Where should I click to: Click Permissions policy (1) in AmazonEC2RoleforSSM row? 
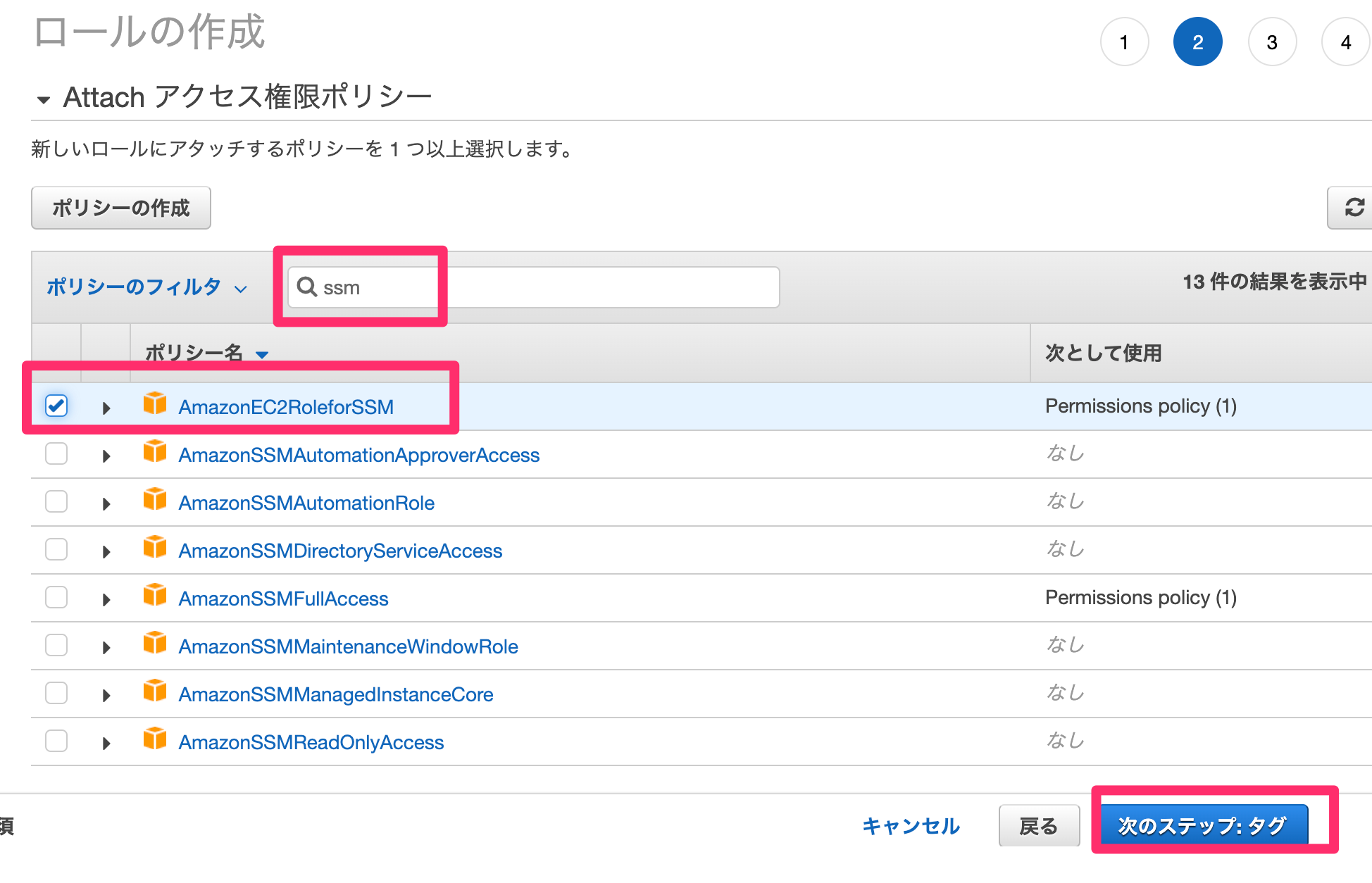coord(1141,406)
